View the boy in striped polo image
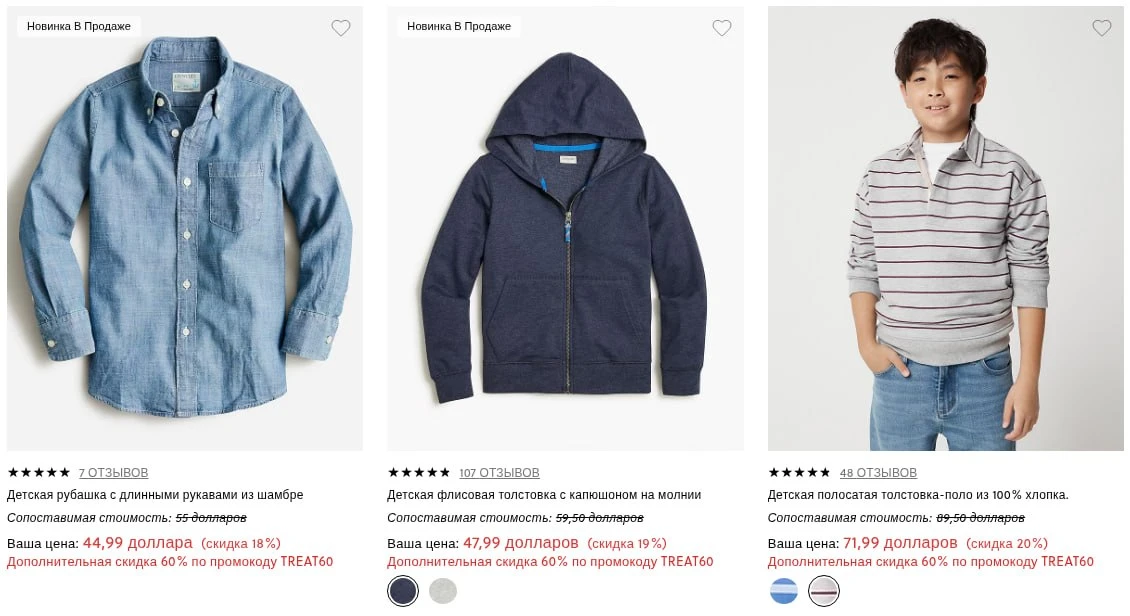 click(946, 228)
